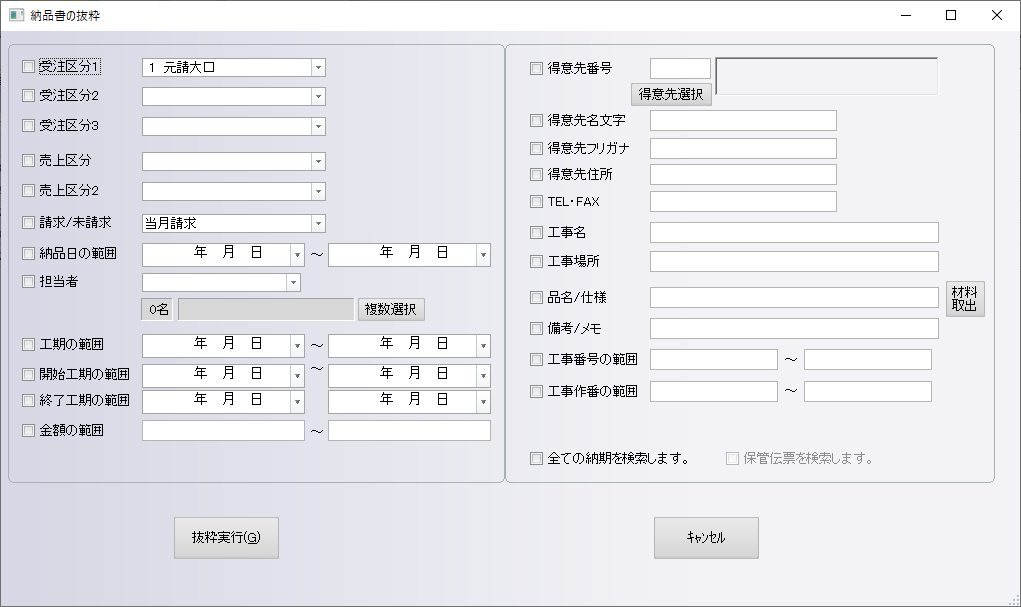Screen dimensions: 1021x607
Task: Click the キャンセル button
Action: point(706,538)
